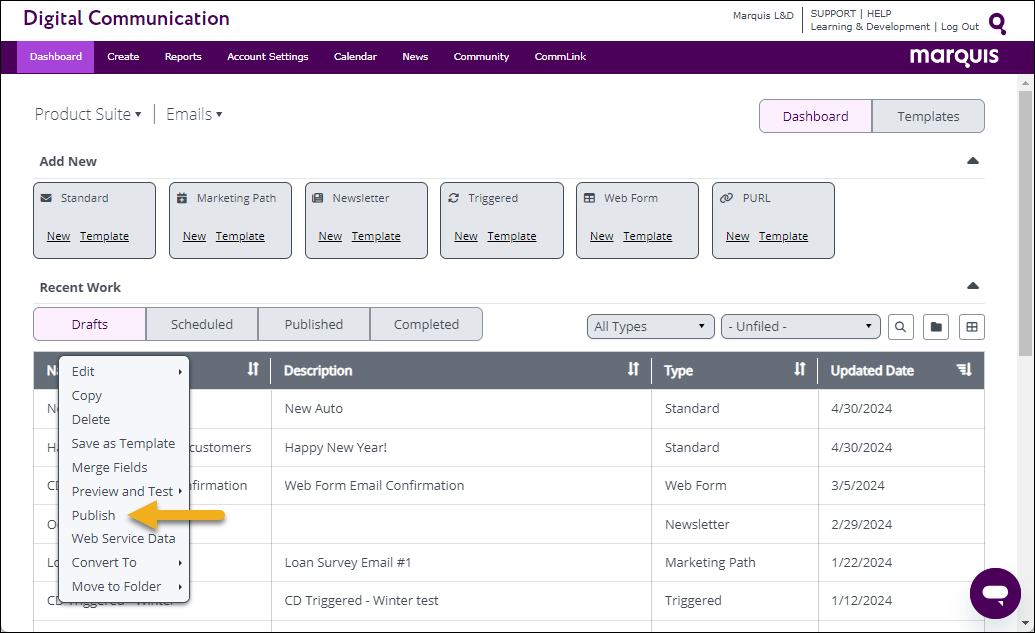Sort by Description column arrows icon
Viewport: 1035px width, 633px height.
pos(633,370)
